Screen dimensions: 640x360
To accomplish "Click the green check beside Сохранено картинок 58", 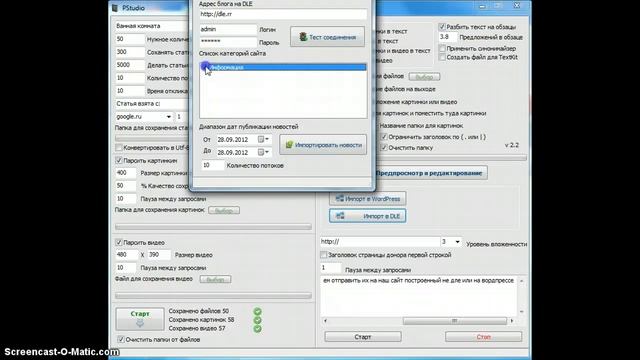I will point(258,320).
